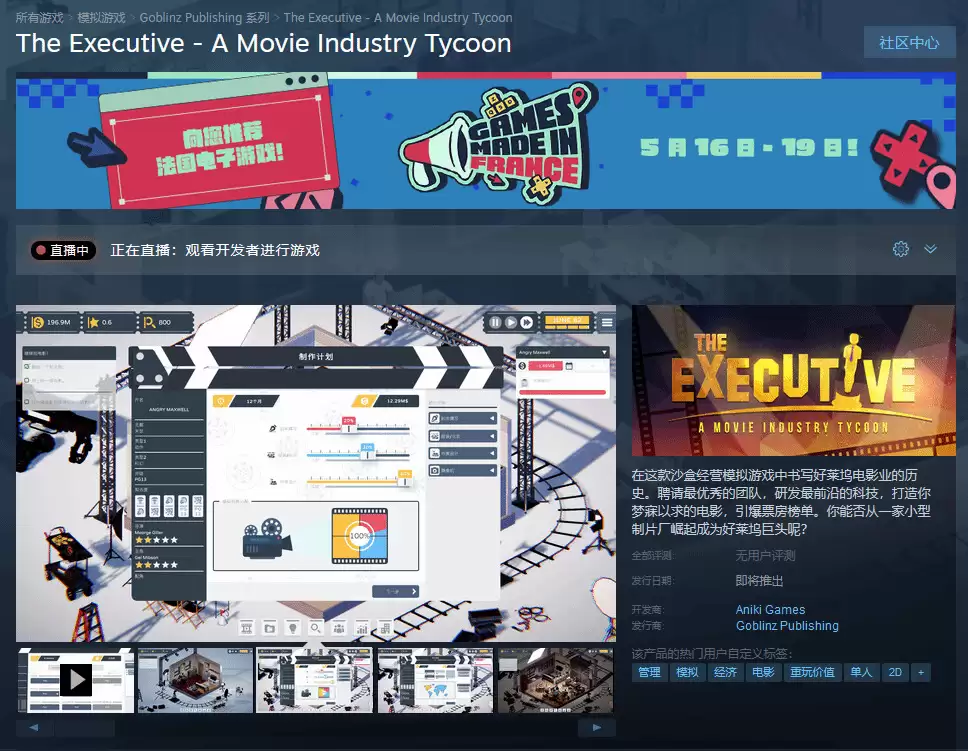
Task: Open the 社区中心 community hub
Action: 909,42
